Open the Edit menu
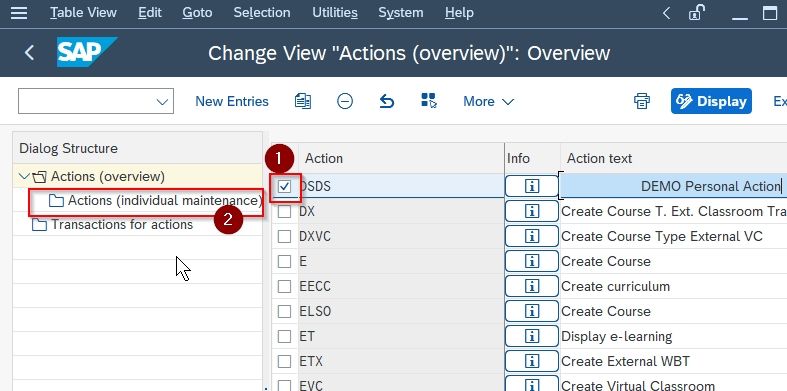Viewport: 787px width, 391px height. coord(150,13)
